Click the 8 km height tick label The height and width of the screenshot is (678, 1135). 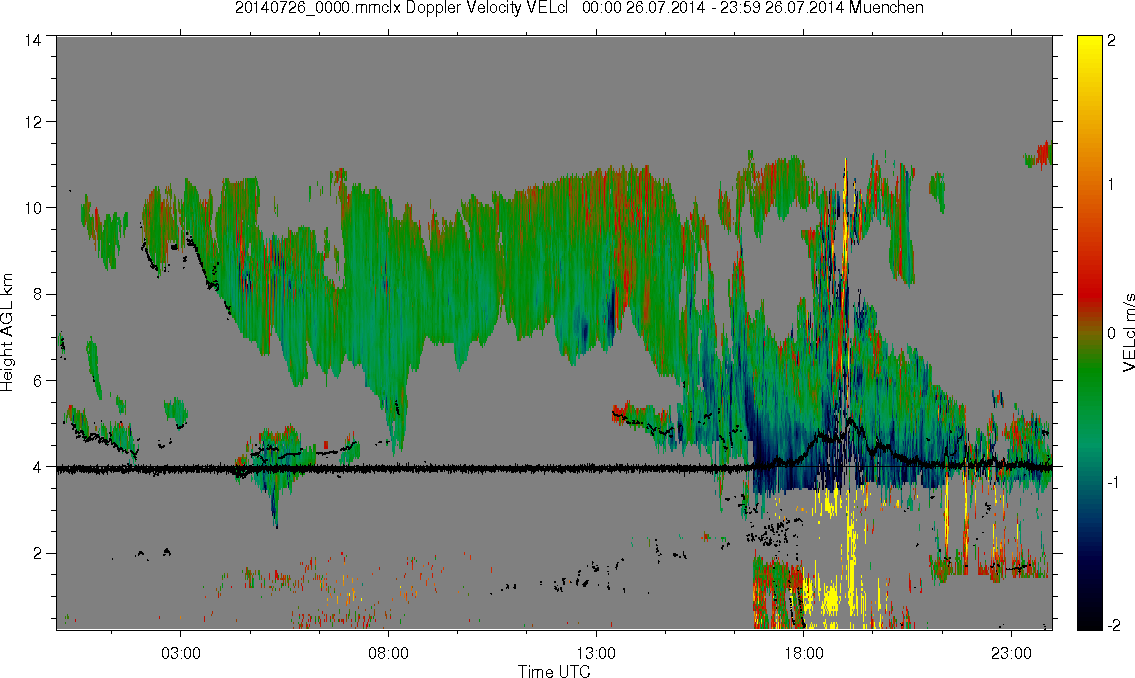(36, 294)
